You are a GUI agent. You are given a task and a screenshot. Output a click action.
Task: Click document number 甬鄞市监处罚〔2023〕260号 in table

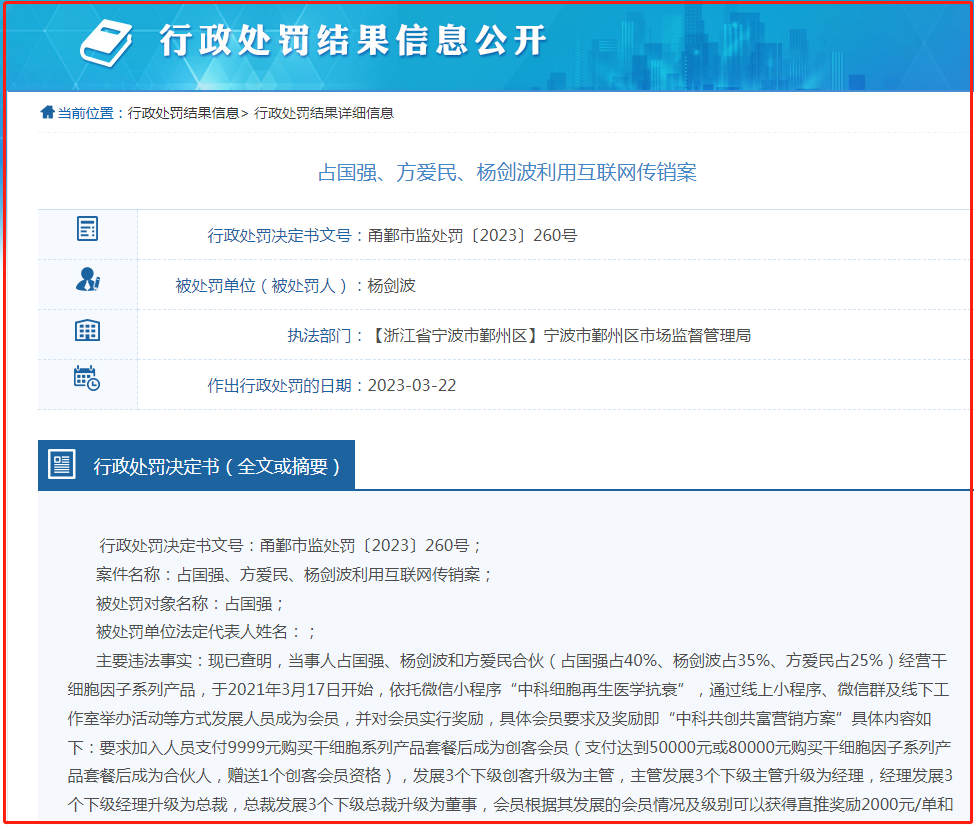(472, 235)
